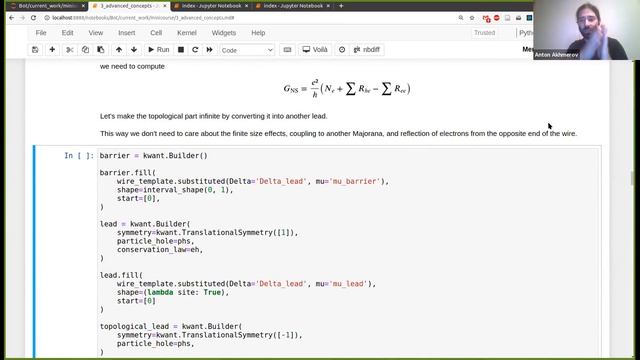
Task: Restart kernel and rerun all with the fast-forward icon
Action: point(209,50)
